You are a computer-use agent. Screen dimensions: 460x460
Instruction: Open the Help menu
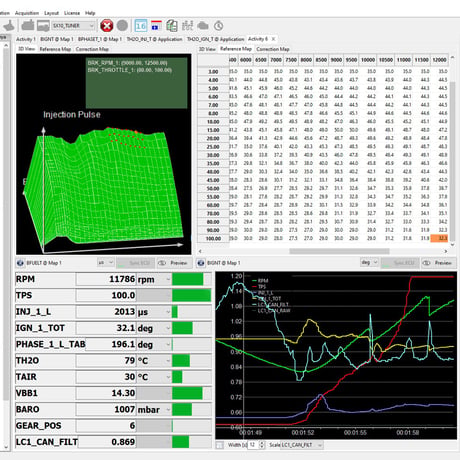click(x=90, y=13)
